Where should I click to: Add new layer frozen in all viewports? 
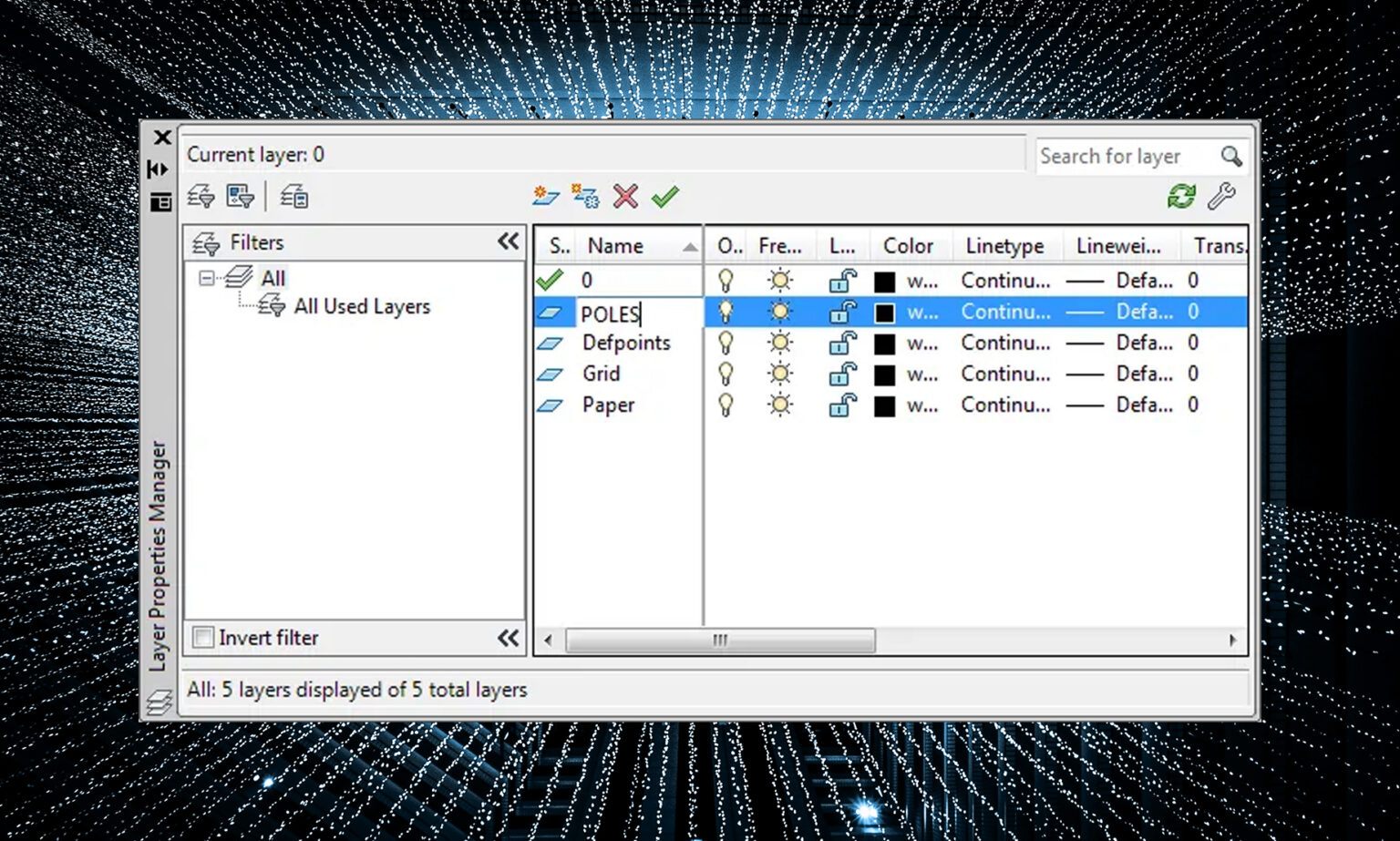pyautogui.click(x=582, y=195)
